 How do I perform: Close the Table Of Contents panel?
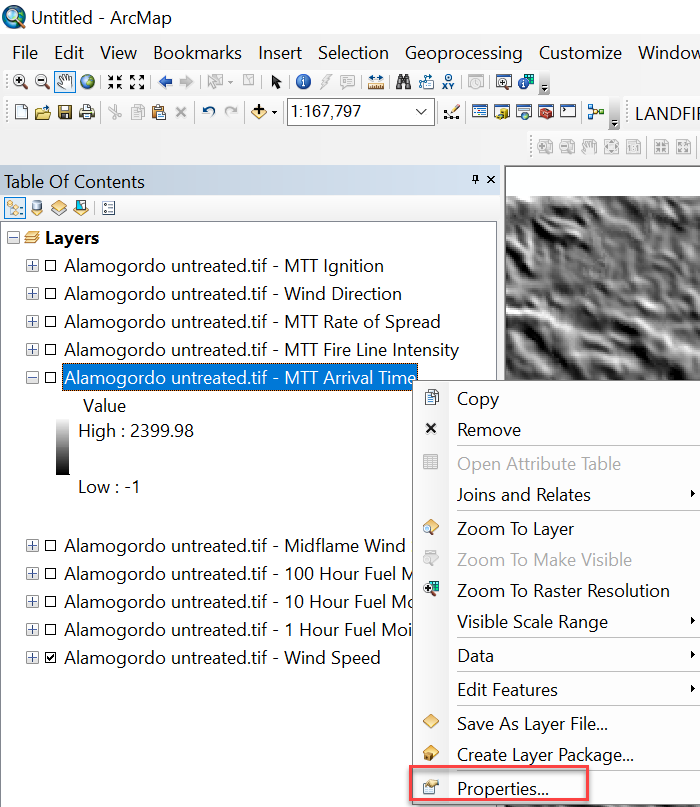(491, 180)
